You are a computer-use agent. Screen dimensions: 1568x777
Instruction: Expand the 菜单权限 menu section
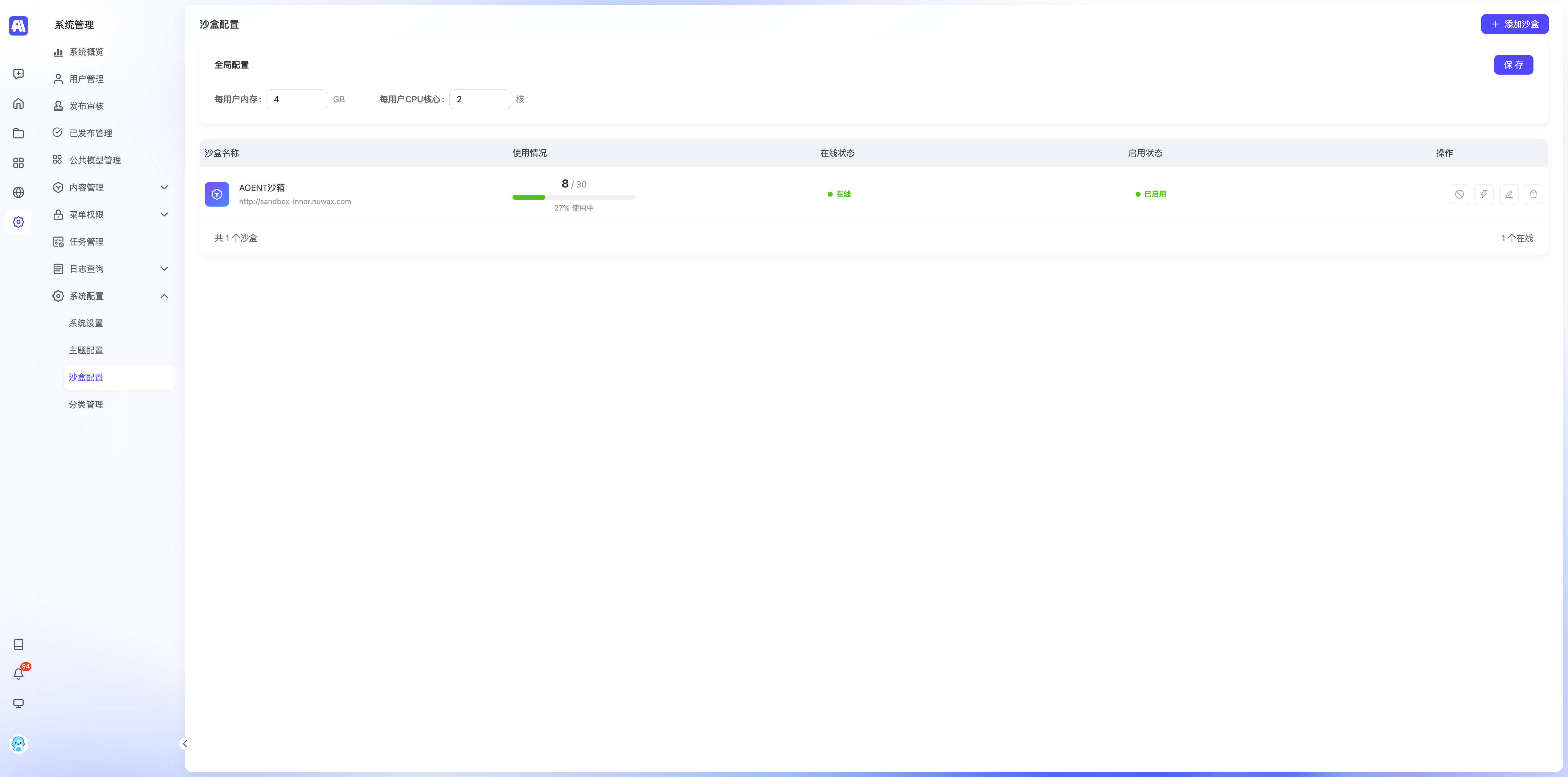pos(110,214)
